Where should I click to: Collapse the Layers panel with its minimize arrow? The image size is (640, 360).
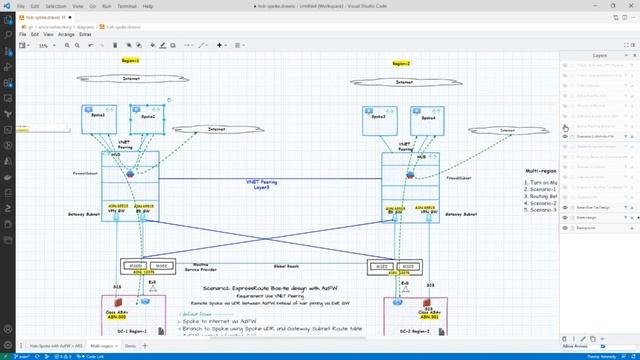pos(626,55)
